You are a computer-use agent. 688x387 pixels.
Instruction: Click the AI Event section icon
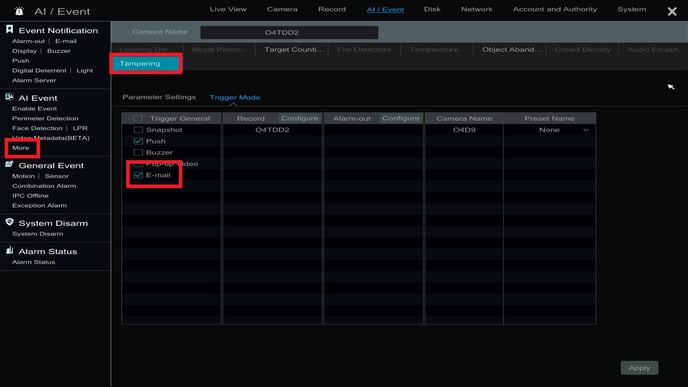9,97
